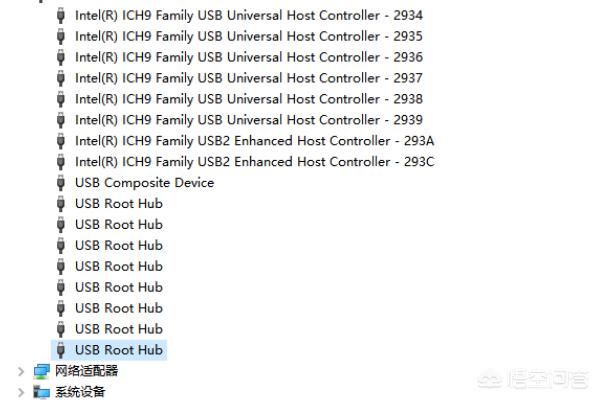600x400 pixels.
Task: Click USB icon beside Host Controller 2936
Action: (x=60, y=57)
